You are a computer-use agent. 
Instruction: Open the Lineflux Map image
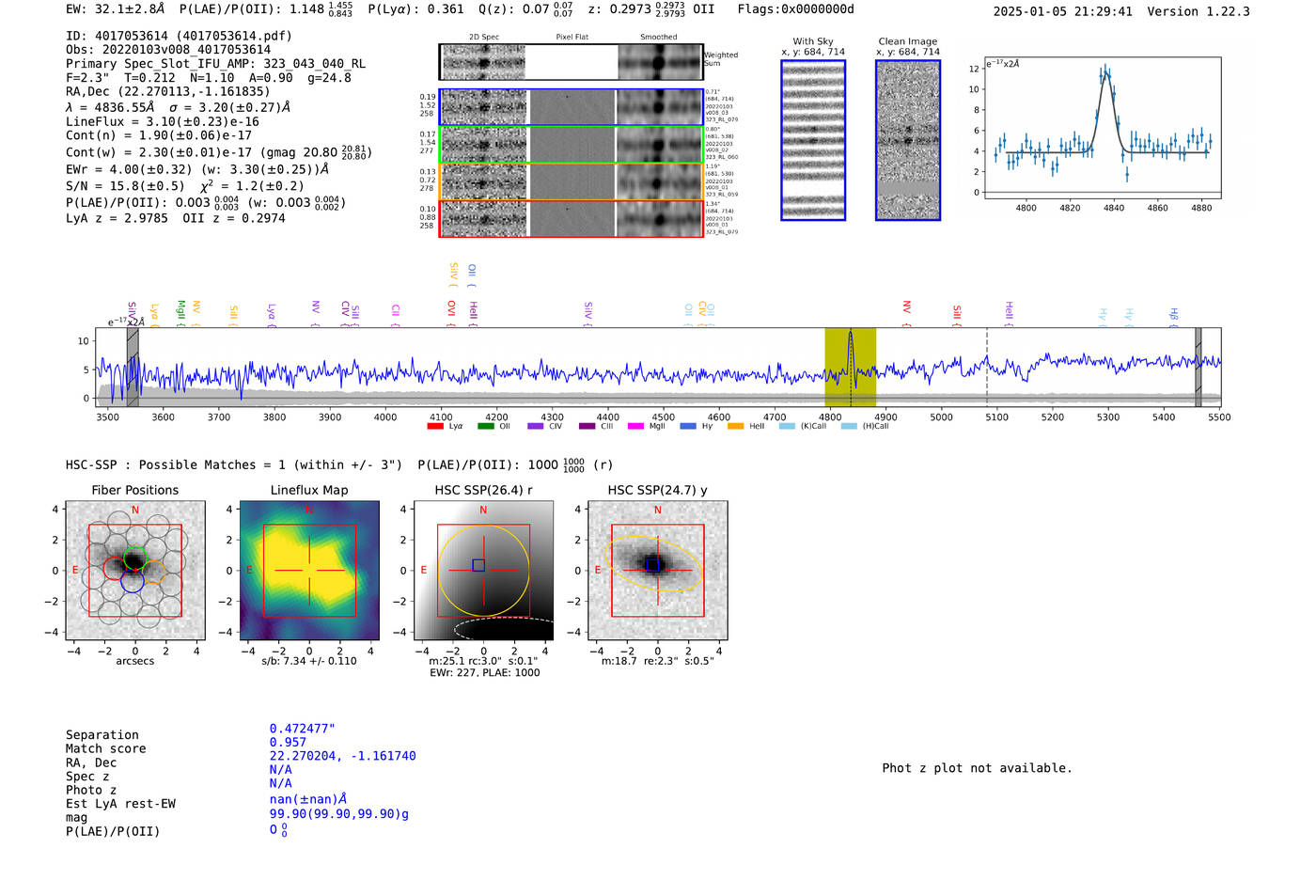309,570
